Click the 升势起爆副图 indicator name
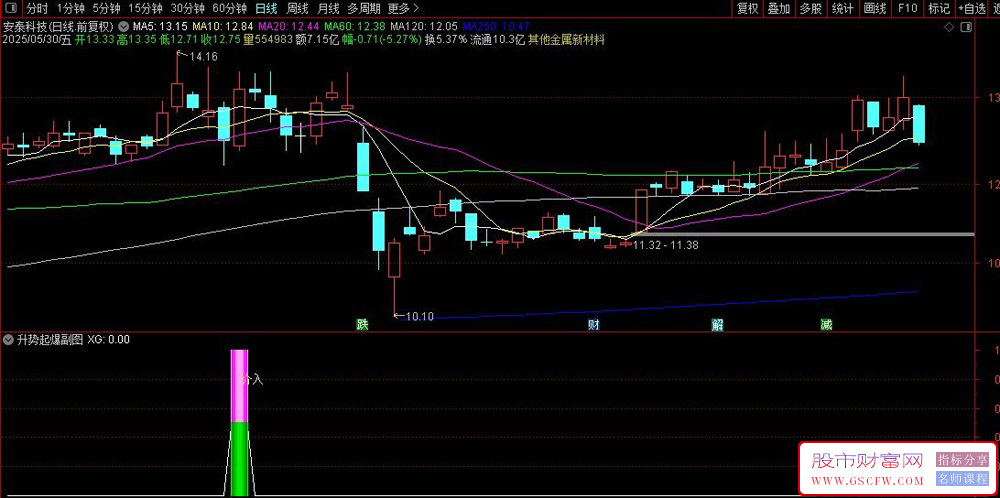 coord(50,340)
